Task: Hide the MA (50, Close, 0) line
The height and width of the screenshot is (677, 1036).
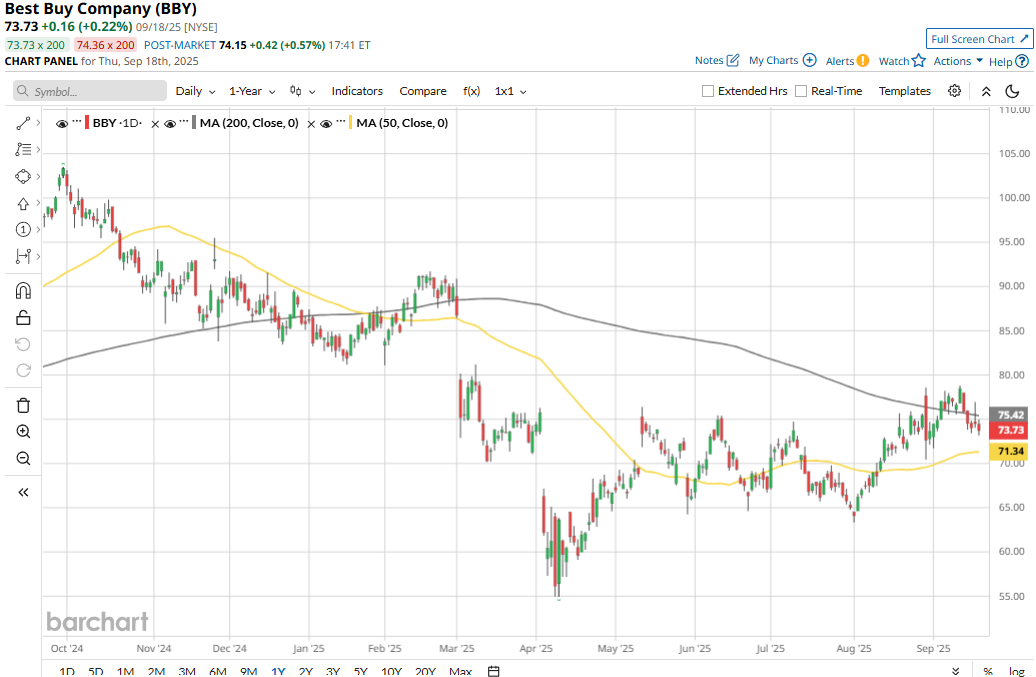Action: pyautogui.click(x=326, y=124)
